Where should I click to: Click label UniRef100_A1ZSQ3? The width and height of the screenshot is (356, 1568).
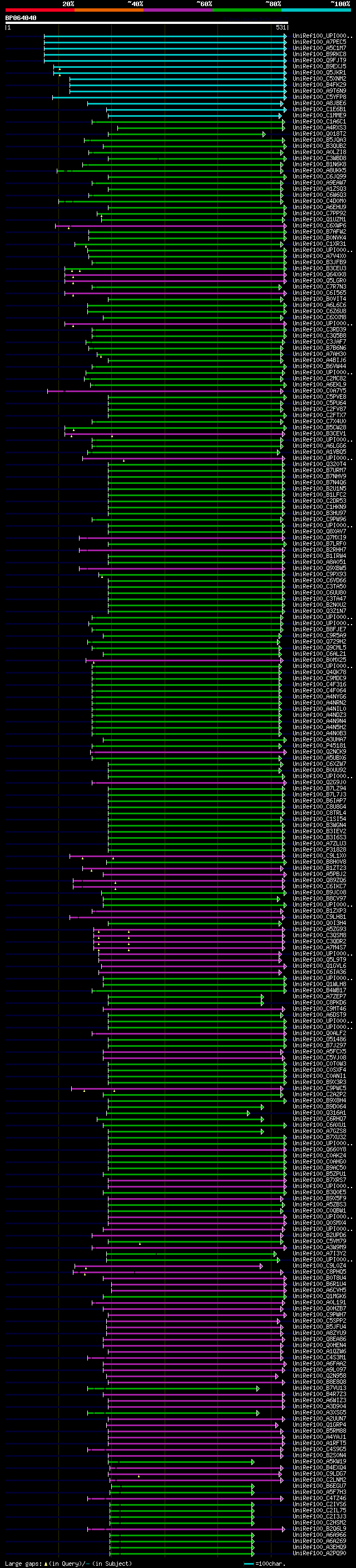click(x=319, y=189)
